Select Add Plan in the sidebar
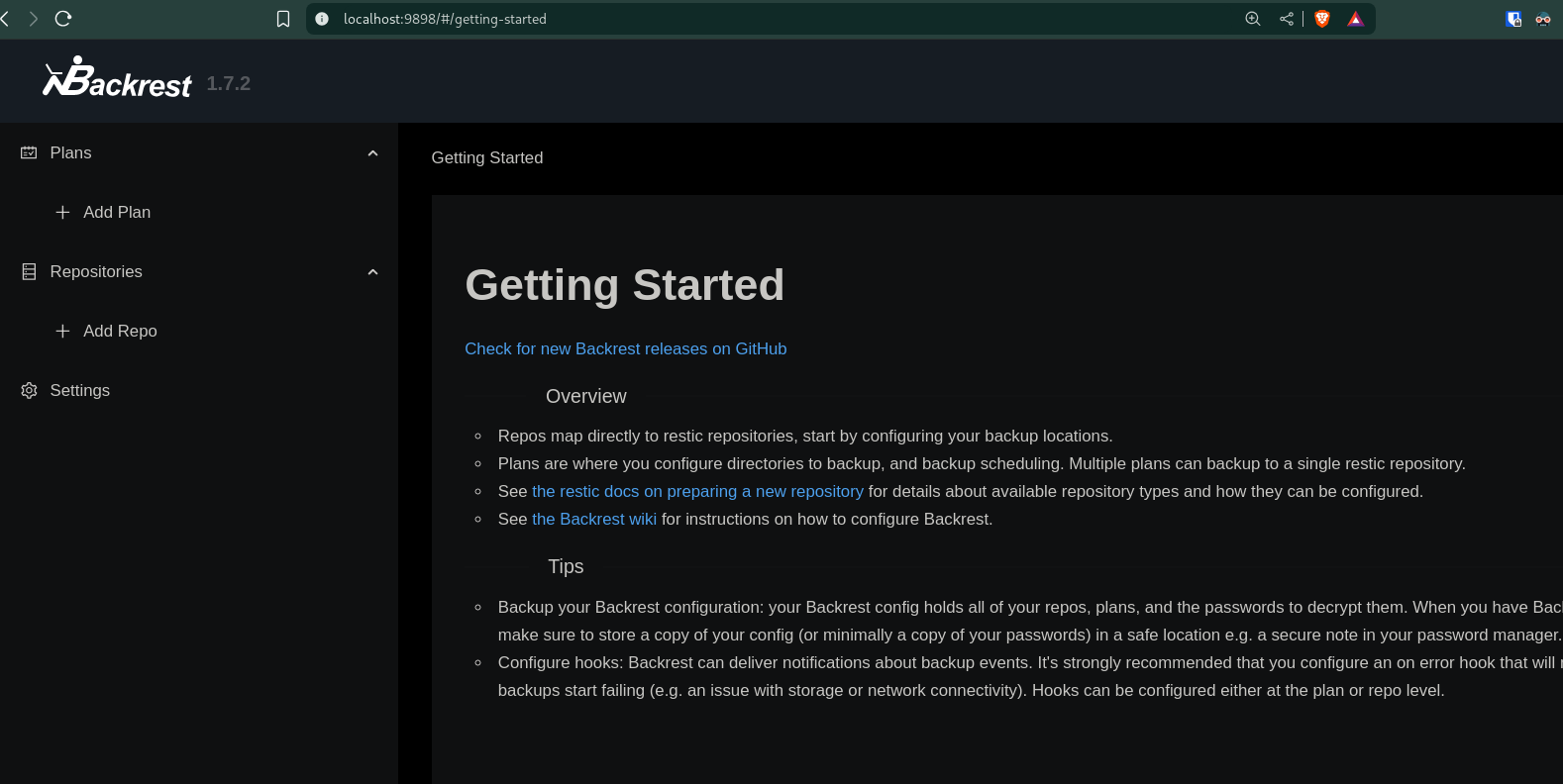 pos(198,212)
